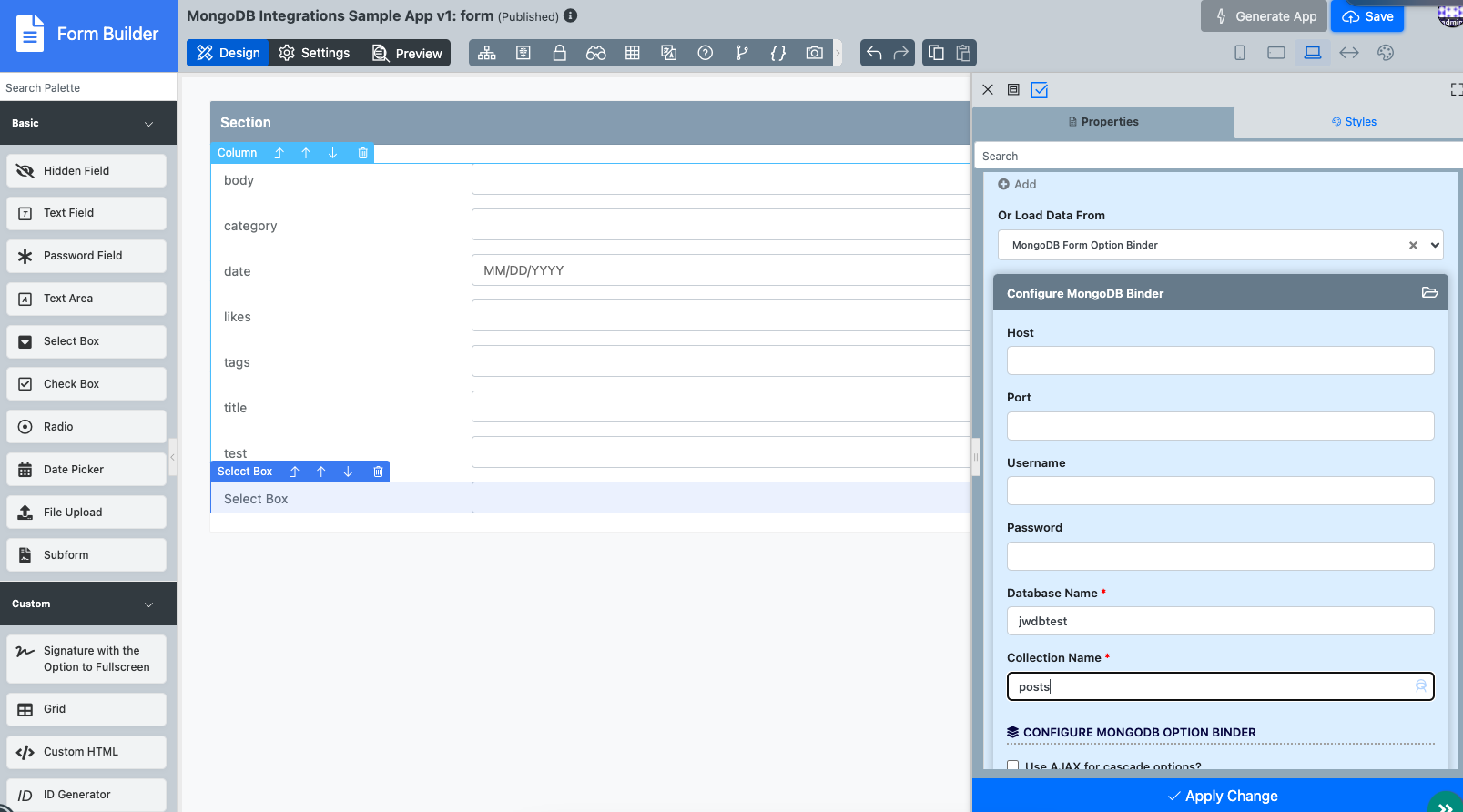Screen dimensions: 1463x812
Task: Click the Generate App button
Action: (1264, 16)
